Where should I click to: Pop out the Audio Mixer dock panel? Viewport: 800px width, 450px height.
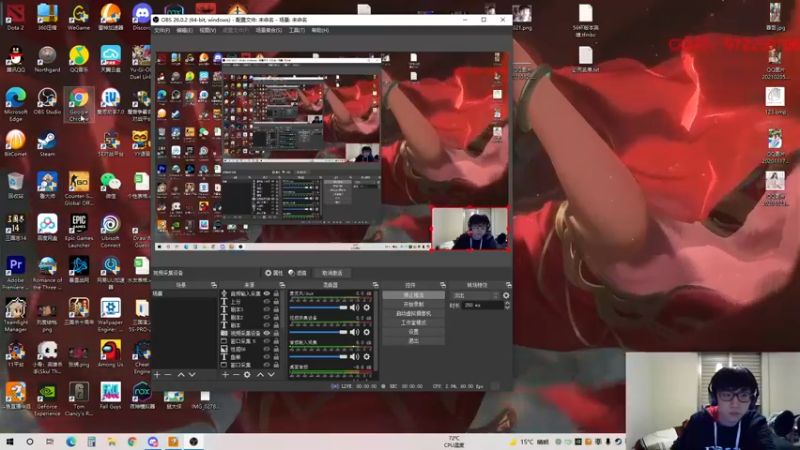click(x=376, y=285)
